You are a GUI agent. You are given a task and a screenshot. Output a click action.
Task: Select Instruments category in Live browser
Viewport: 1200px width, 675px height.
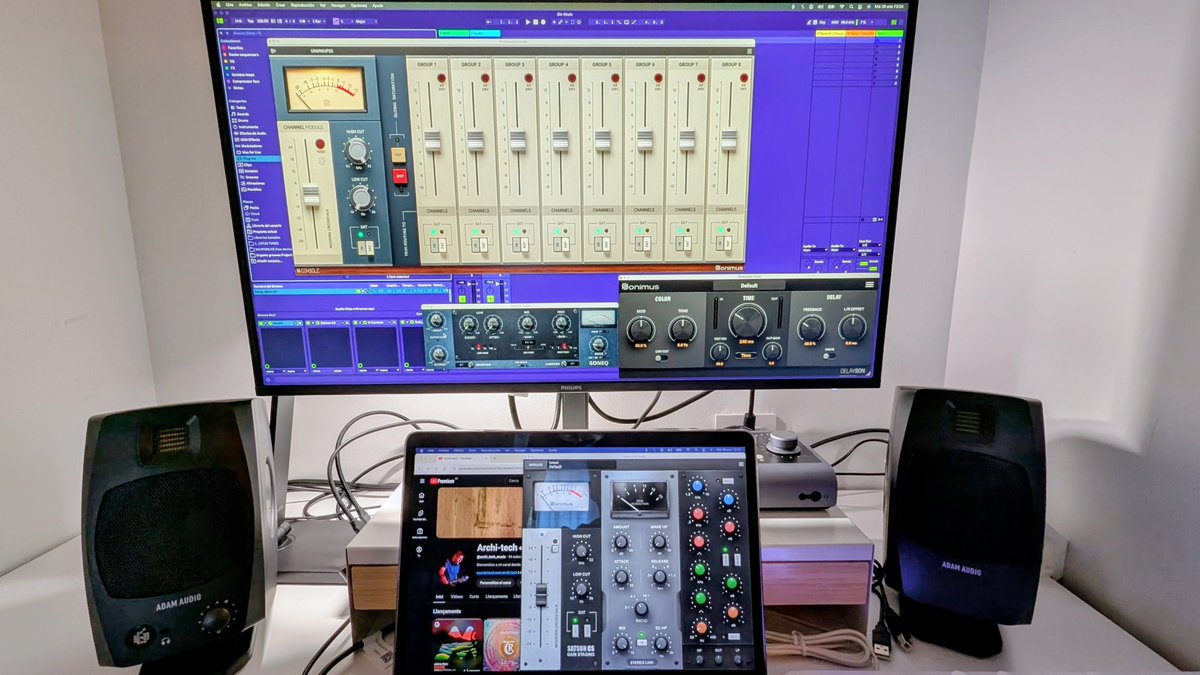pos(246,127)
